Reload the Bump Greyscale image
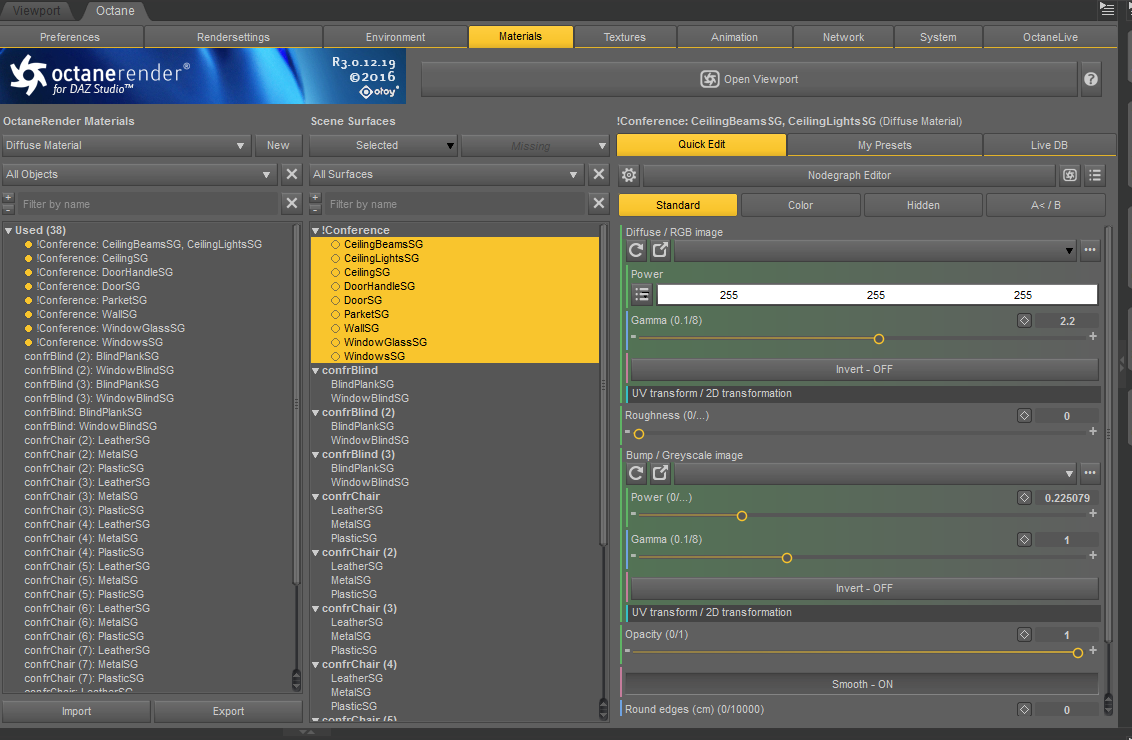The width and height of the screenshot is (1132, 740). [636, 474]
